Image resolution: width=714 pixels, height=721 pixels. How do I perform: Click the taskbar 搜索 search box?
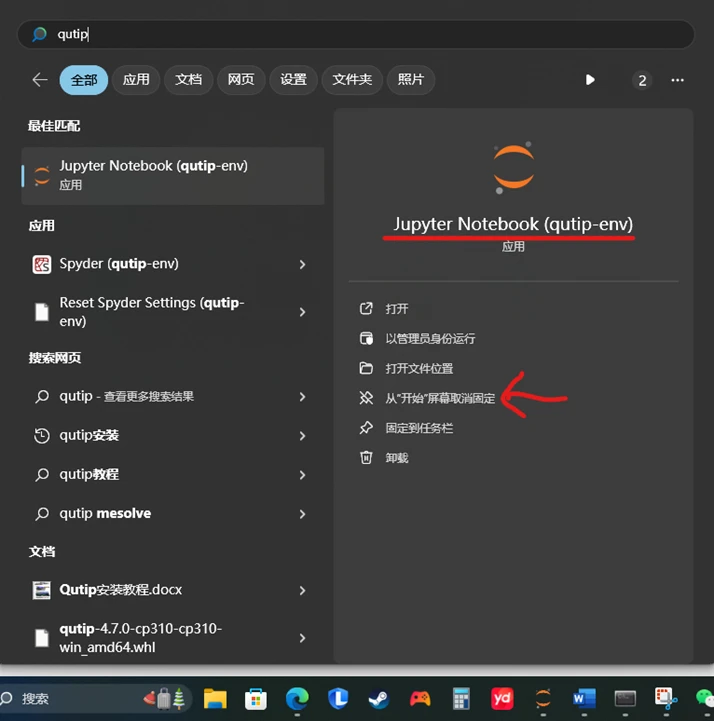pyautogui.click(x=94, y=699)
